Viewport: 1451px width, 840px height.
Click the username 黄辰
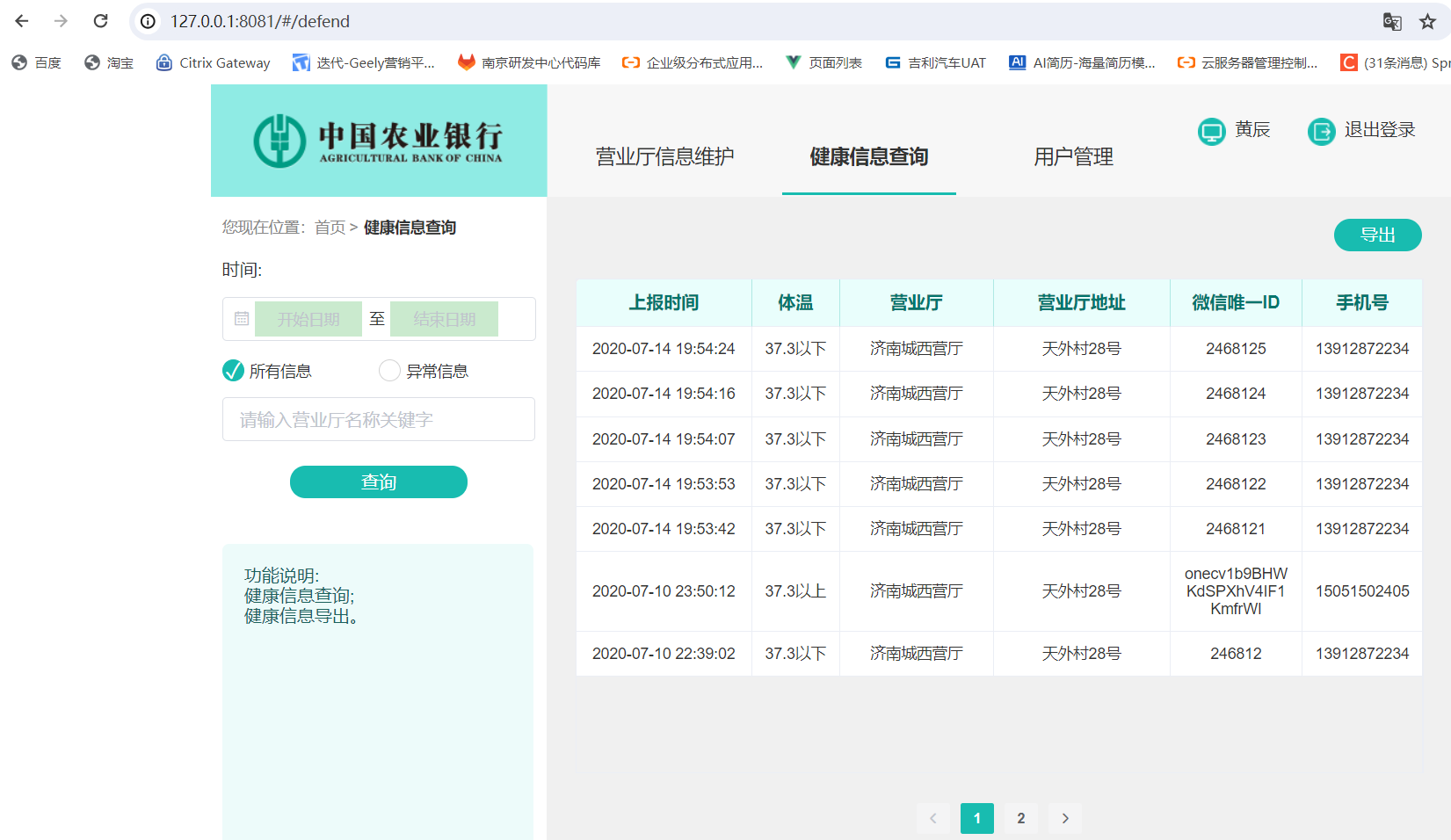[x=1252, y=130]
